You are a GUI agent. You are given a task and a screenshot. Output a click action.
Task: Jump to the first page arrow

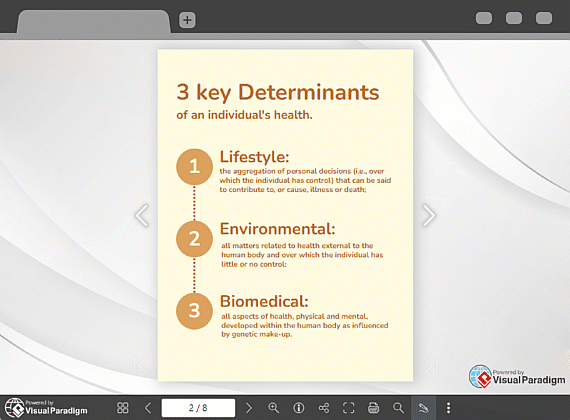click(141, 365)
